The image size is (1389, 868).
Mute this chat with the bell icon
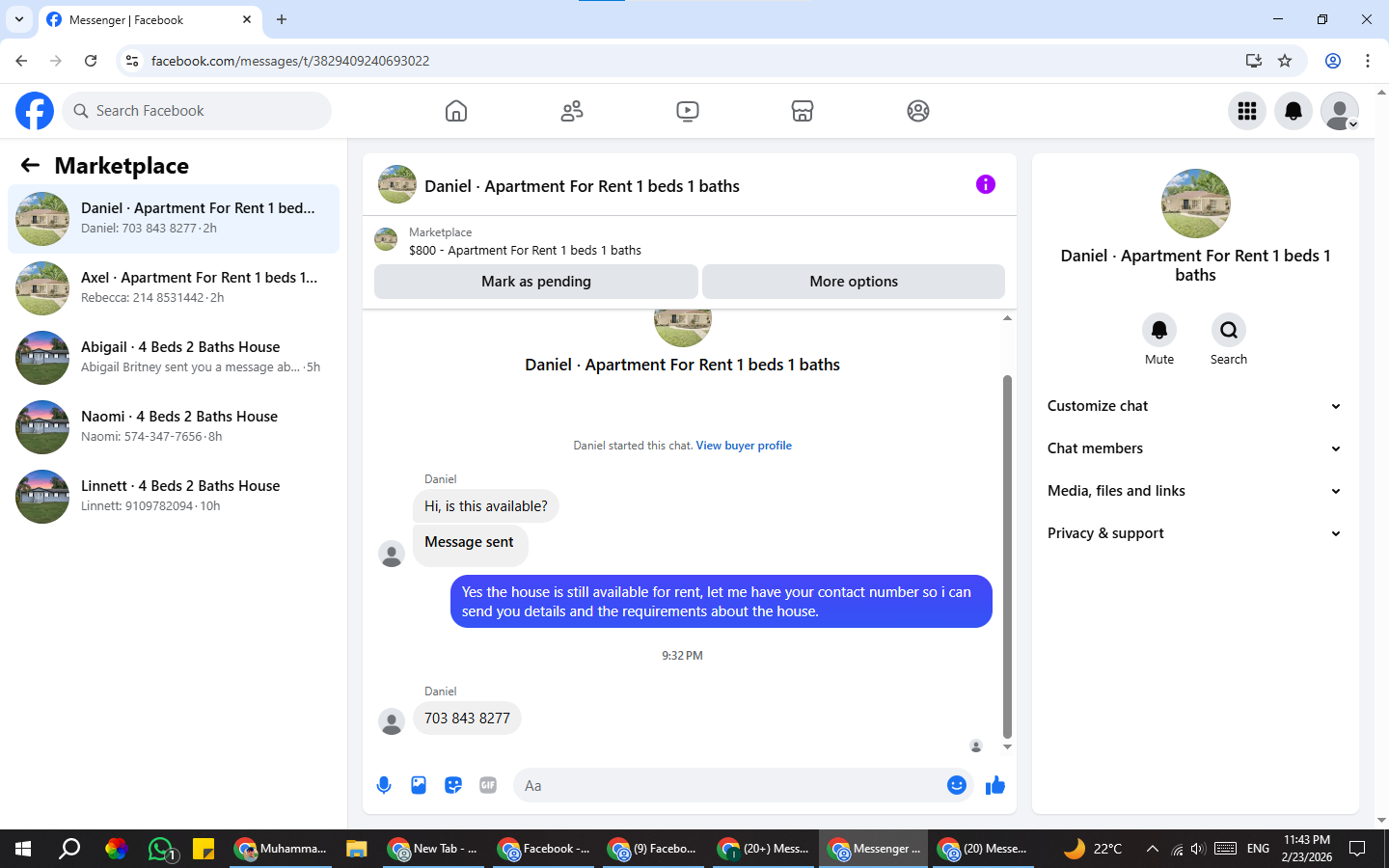[x=1159, y=330]
